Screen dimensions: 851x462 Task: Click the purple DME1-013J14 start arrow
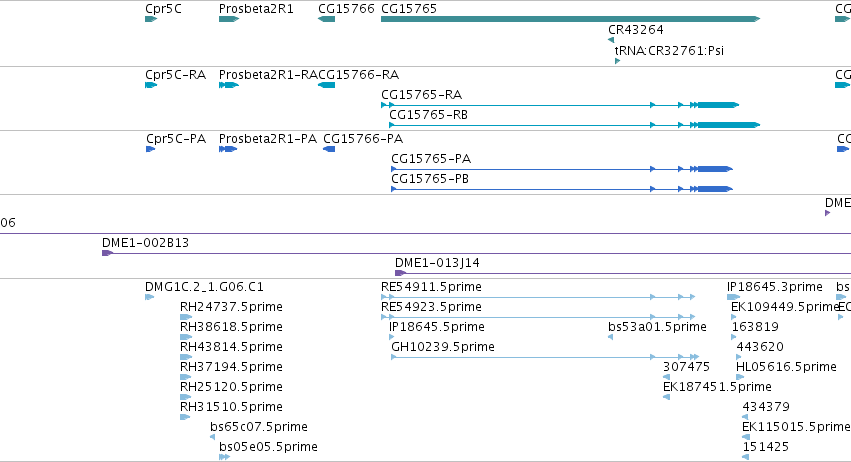coord(400,273)
